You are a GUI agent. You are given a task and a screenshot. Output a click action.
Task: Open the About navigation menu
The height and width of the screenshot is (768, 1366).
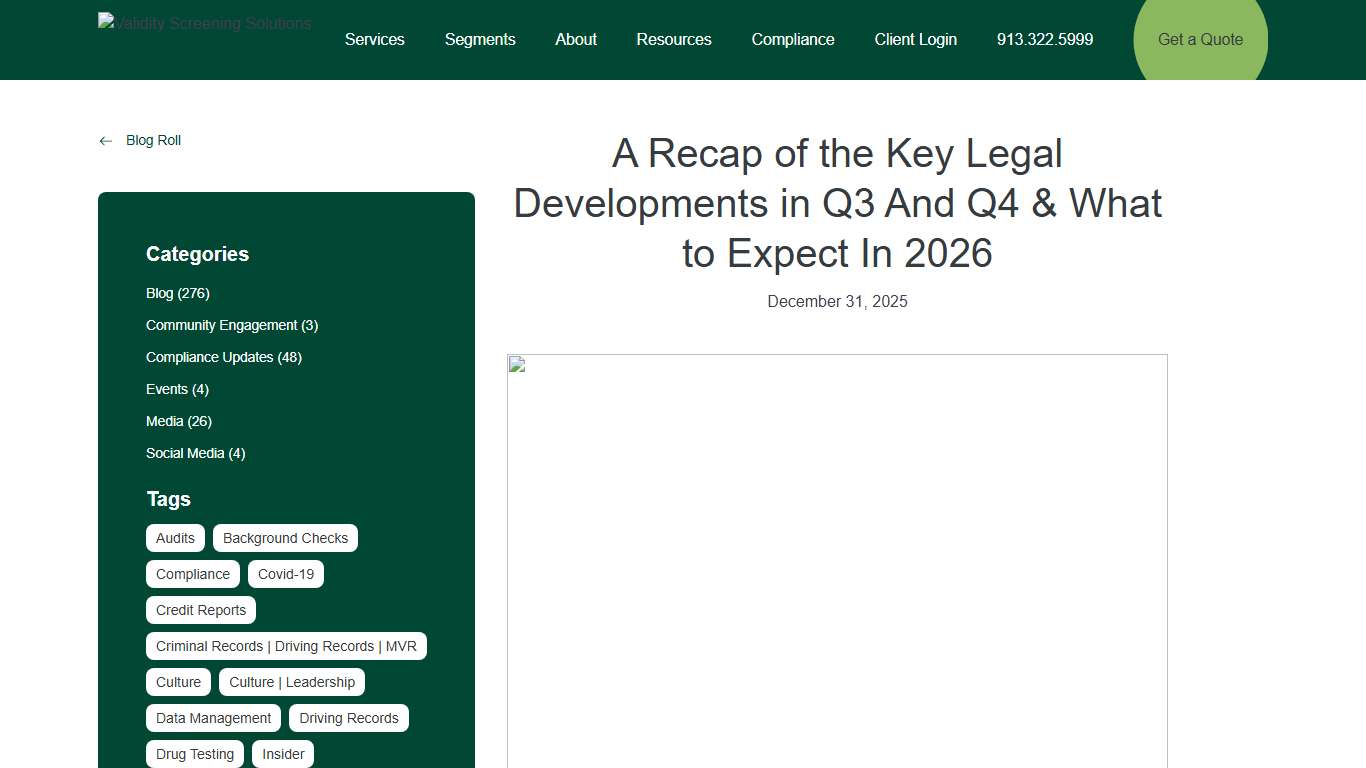[575, 39]
